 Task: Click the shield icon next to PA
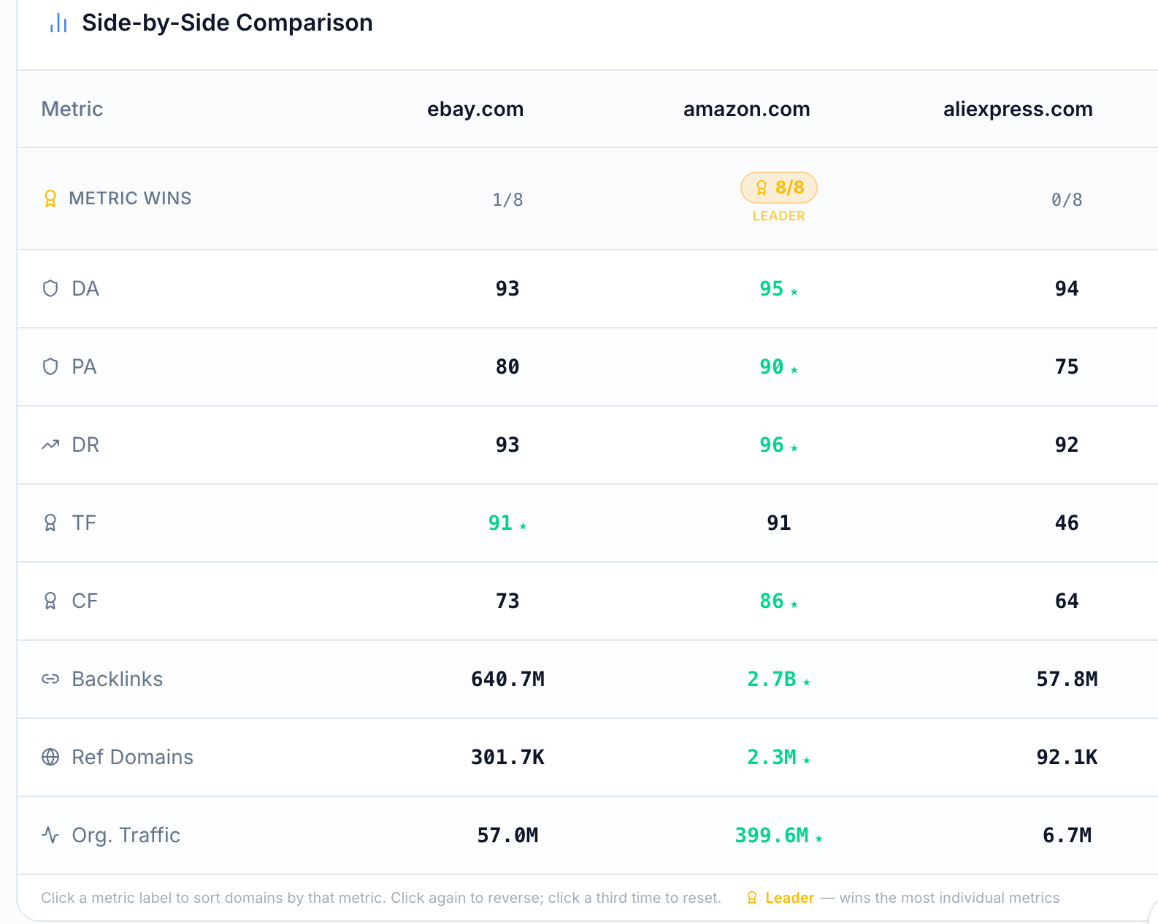click(50, 366)
